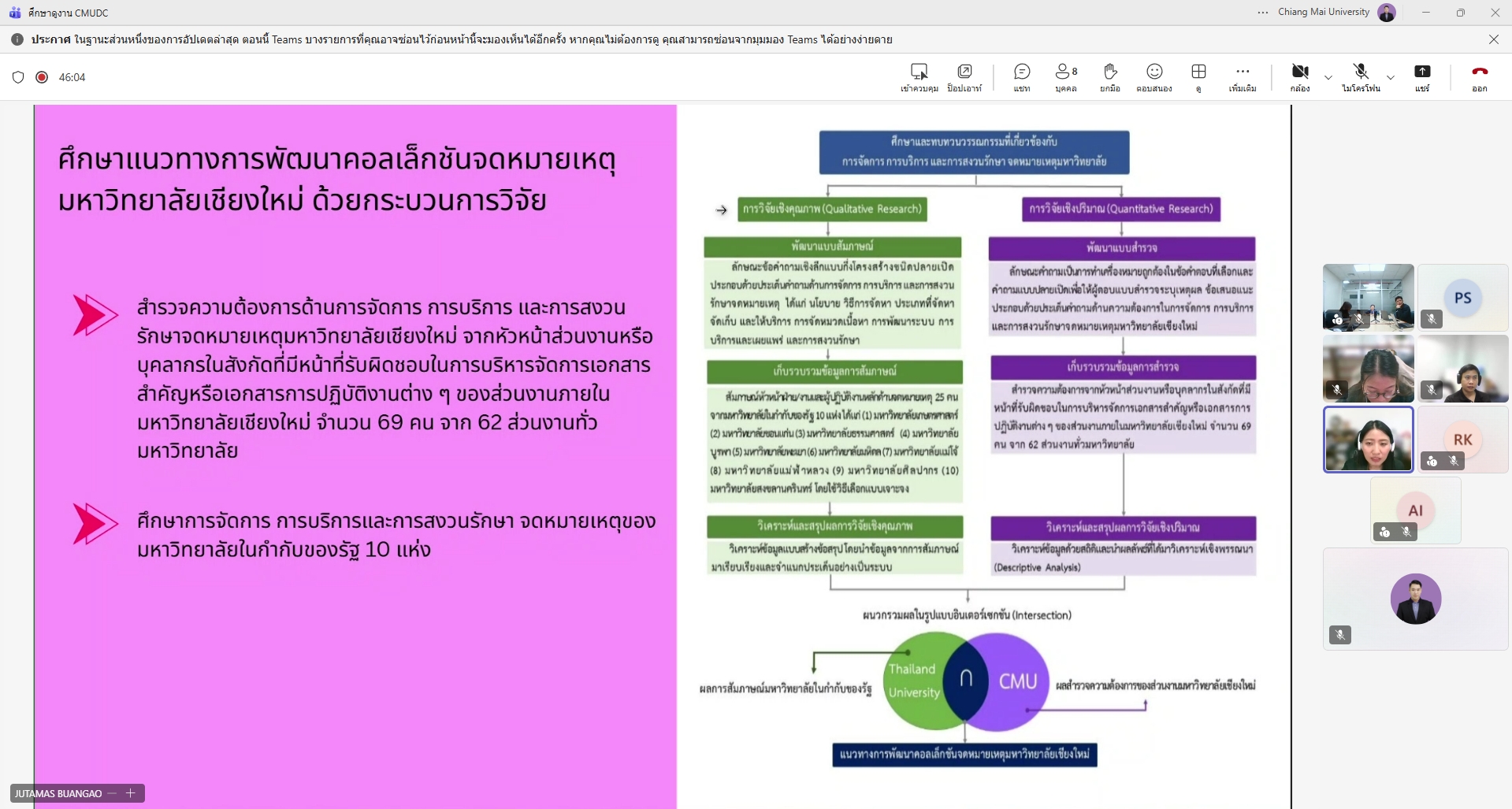Viewport: 1512px width, 809px height.
Task: Dismiss the announcement banner
Action: (x=1493, y=39)
